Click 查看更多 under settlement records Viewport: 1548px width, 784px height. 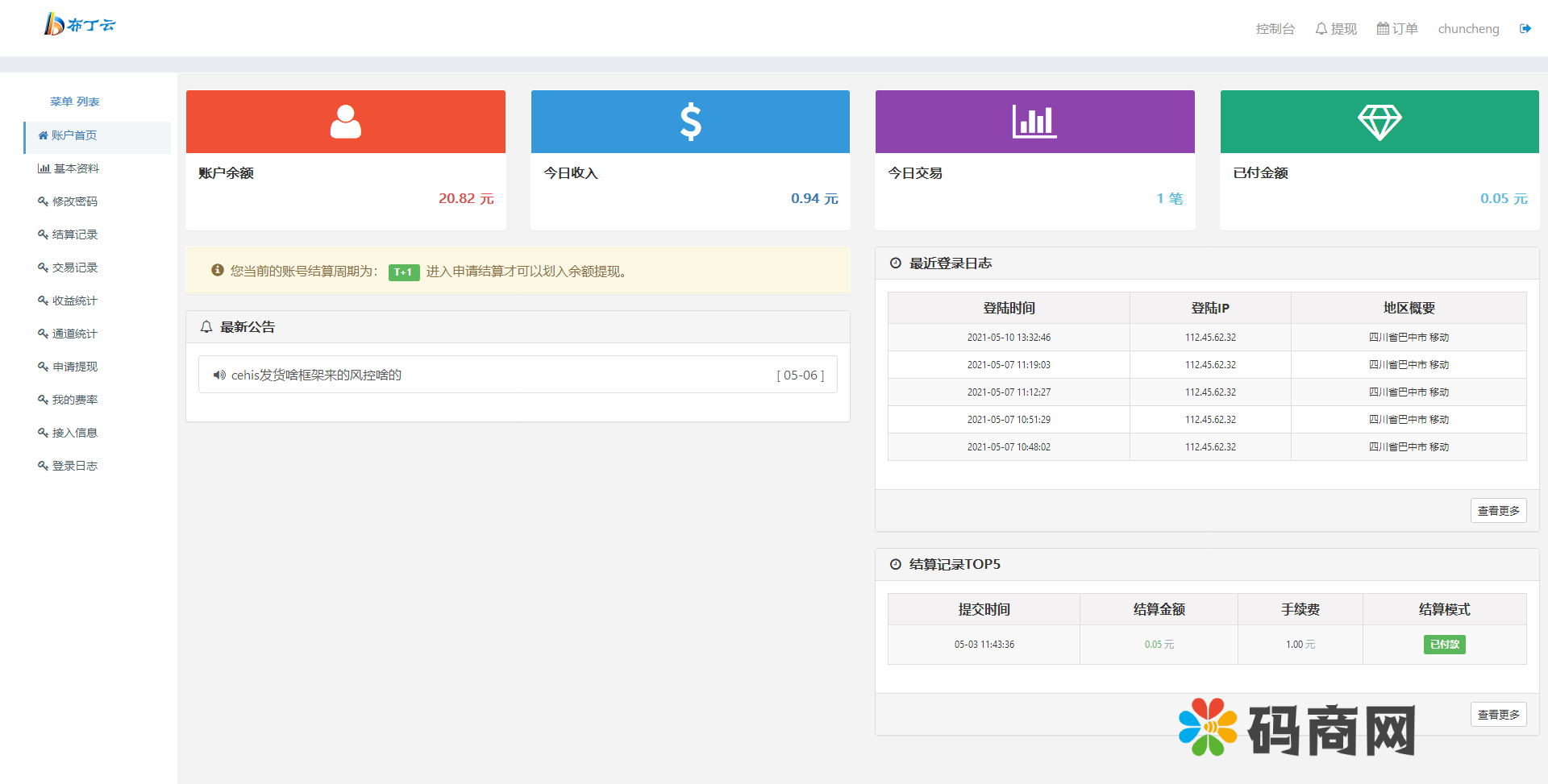click(1498, 715)
